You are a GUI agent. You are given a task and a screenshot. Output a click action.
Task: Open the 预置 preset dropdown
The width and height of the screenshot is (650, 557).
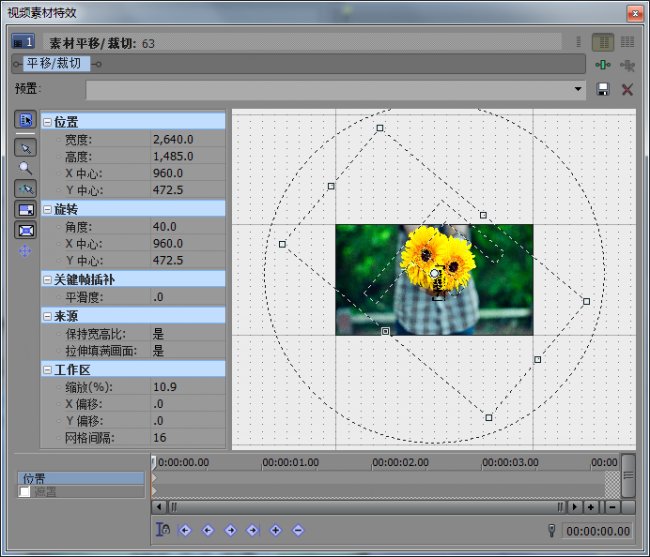(578, 90)
